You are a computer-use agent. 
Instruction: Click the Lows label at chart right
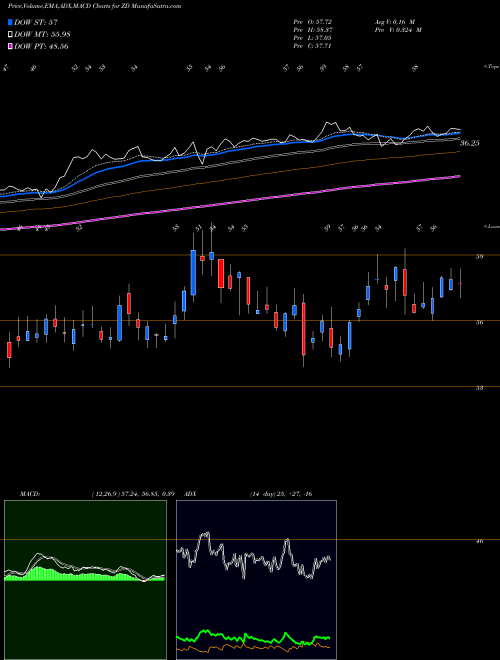click(491, 226)
